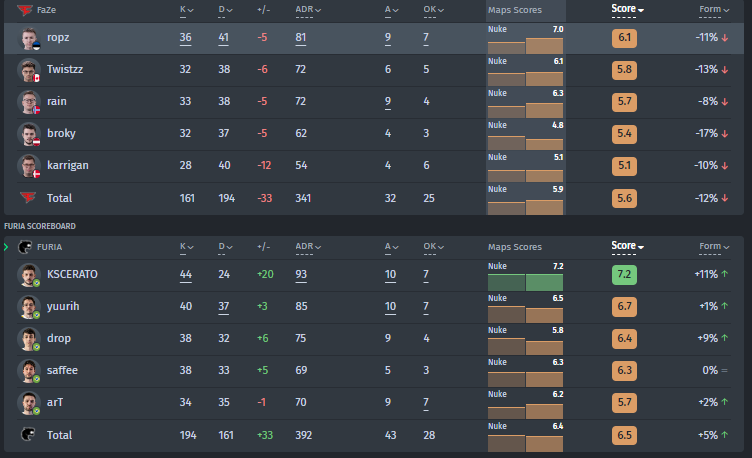Open ropz player profile link
Screen dimensions: 752x458
tap(58, 37)
